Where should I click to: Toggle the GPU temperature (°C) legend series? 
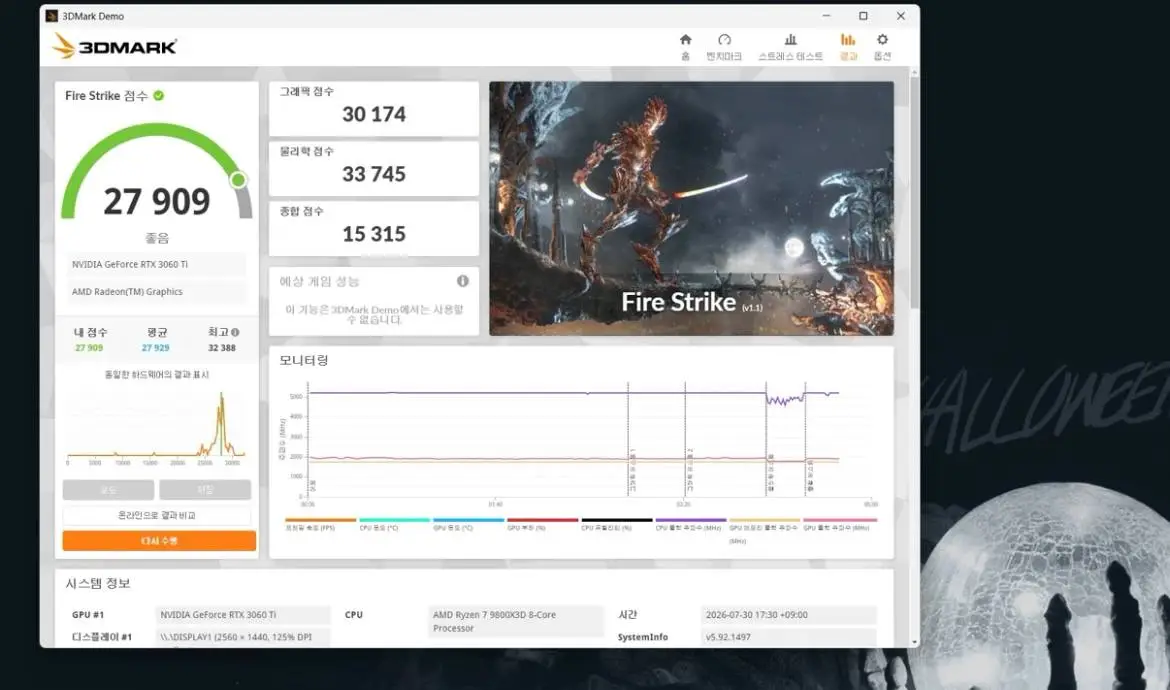(468, 524)
